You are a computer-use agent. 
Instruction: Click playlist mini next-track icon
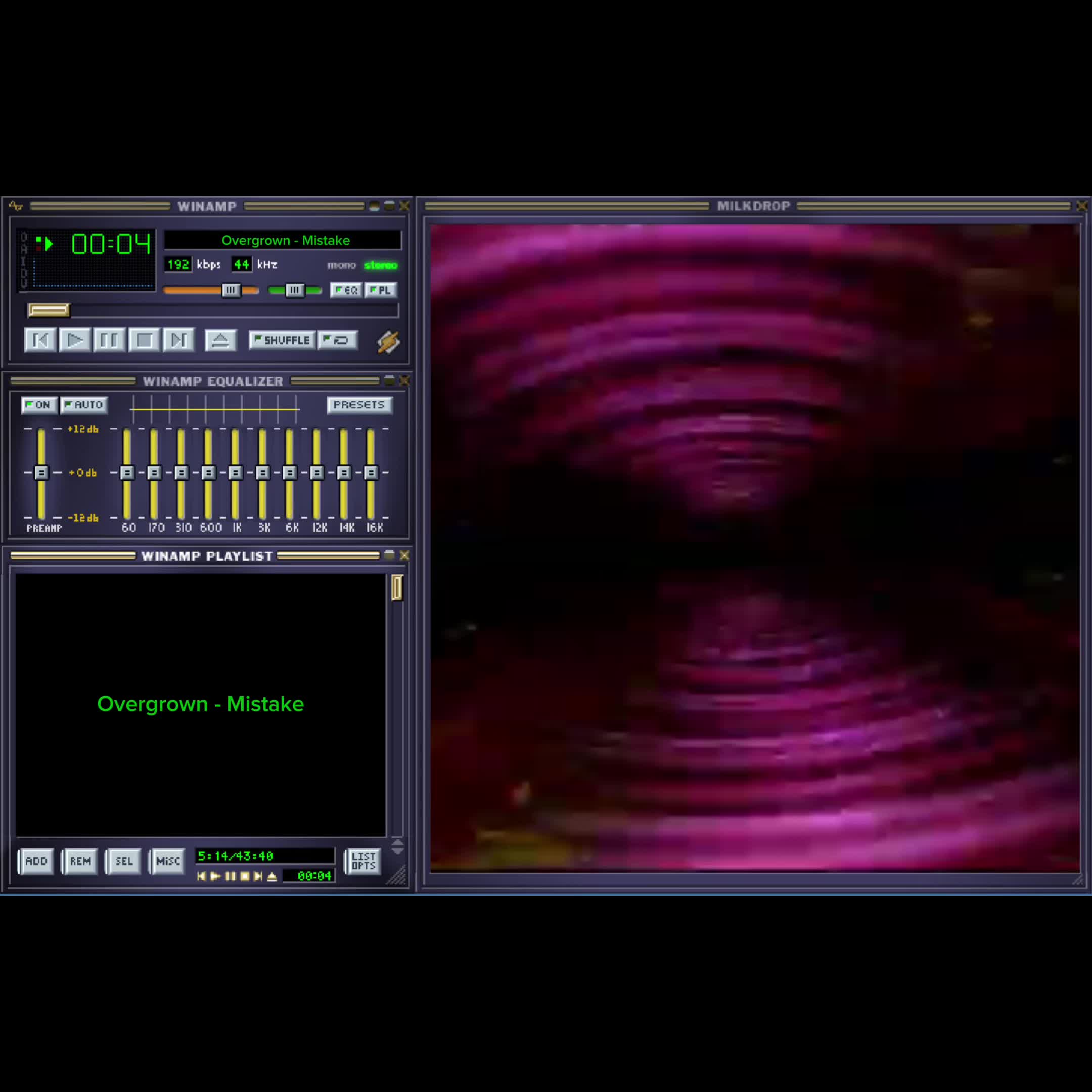tap(258, 876)
